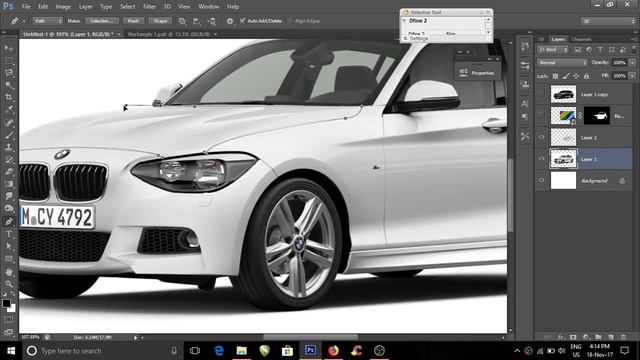Toggle Auto Add/Delete checkbox
Image resolution: width=640 pixels, height=360 pixels.
[243, 20]
